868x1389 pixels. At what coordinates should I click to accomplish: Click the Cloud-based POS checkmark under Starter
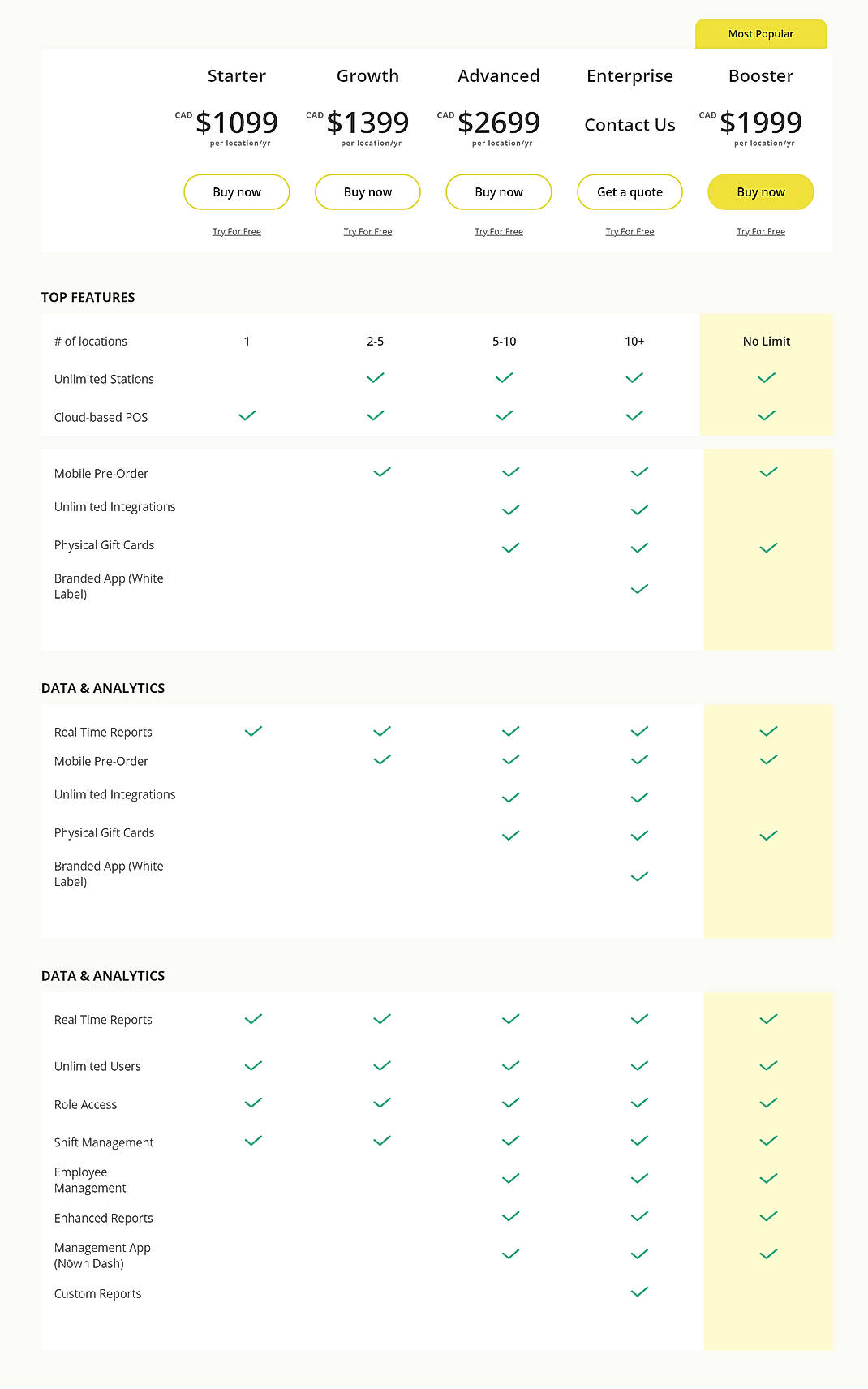[246, 415]
